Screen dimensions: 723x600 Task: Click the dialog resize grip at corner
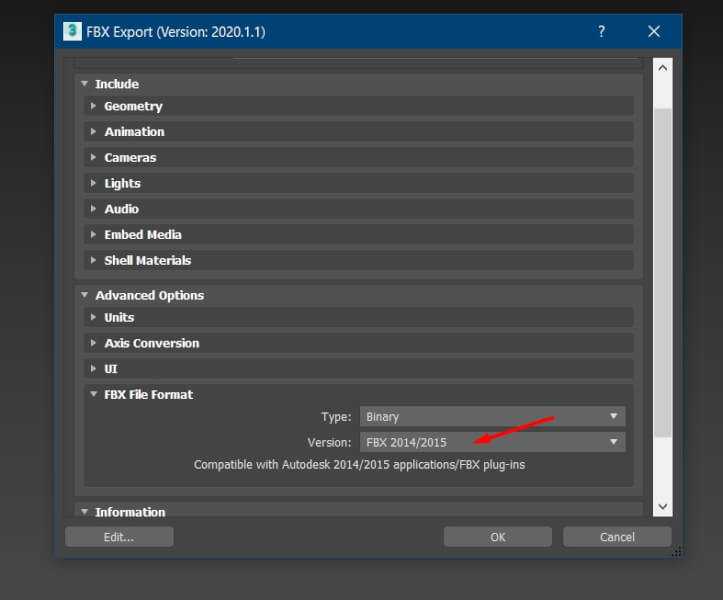click(x=676, y=552)
